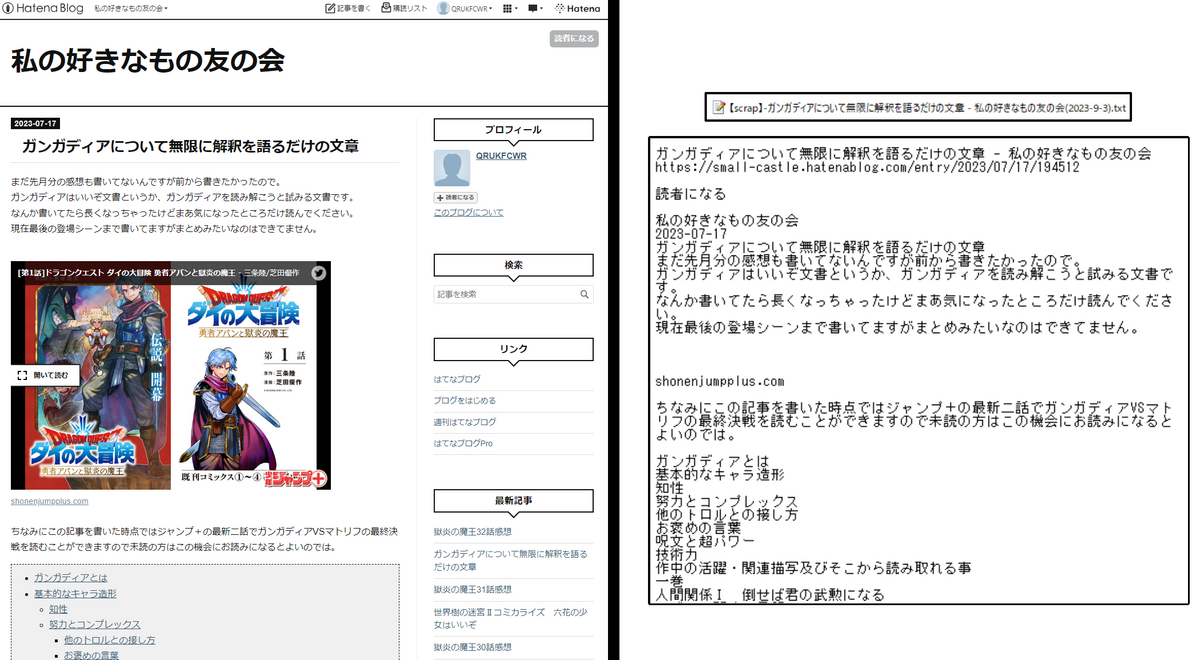Click the text file icon beside 【scrap】 filename
This screenshot has height=660, width=1200.
click(718, 107)
